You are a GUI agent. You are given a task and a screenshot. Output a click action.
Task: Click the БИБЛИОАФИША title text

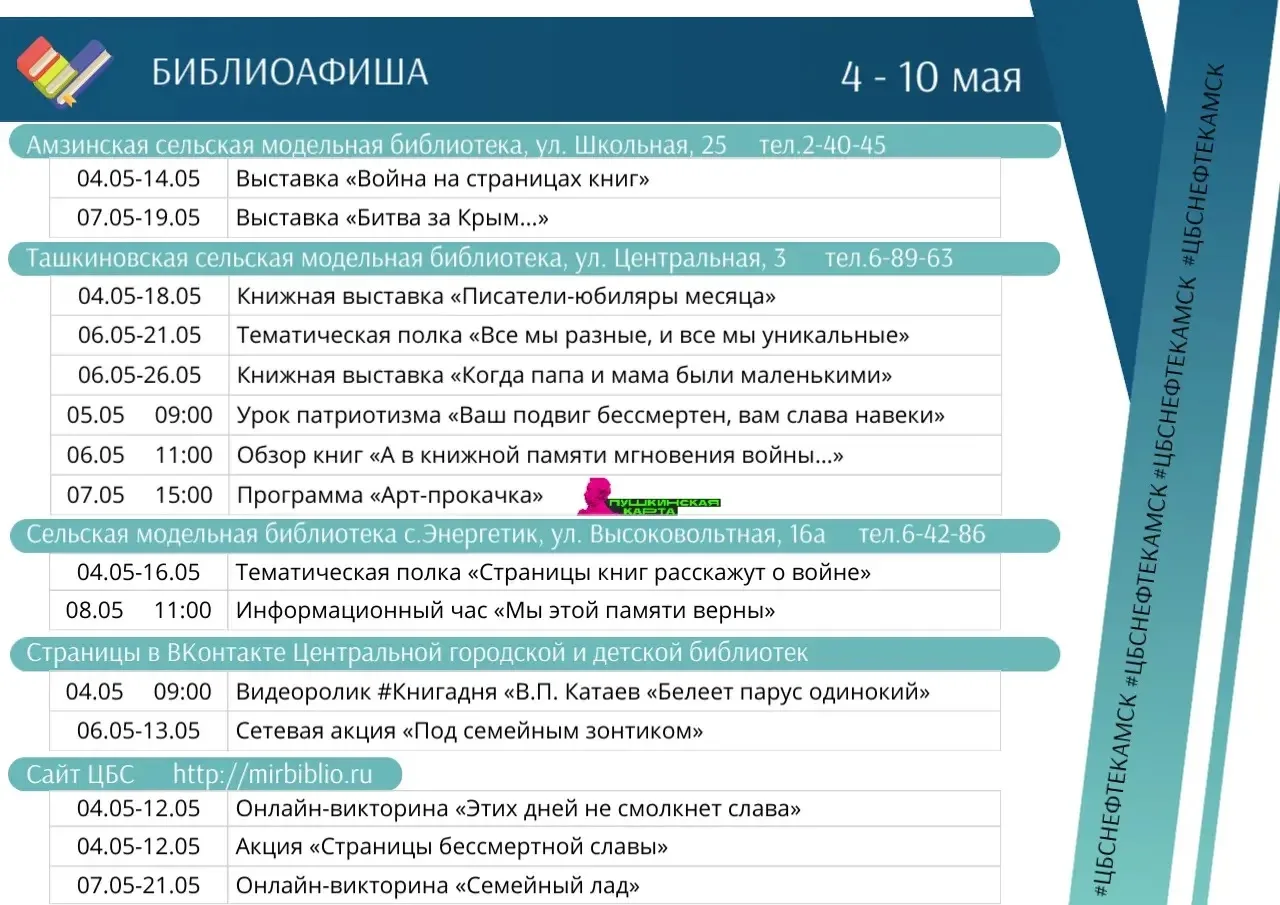click(x=290, y=72)
